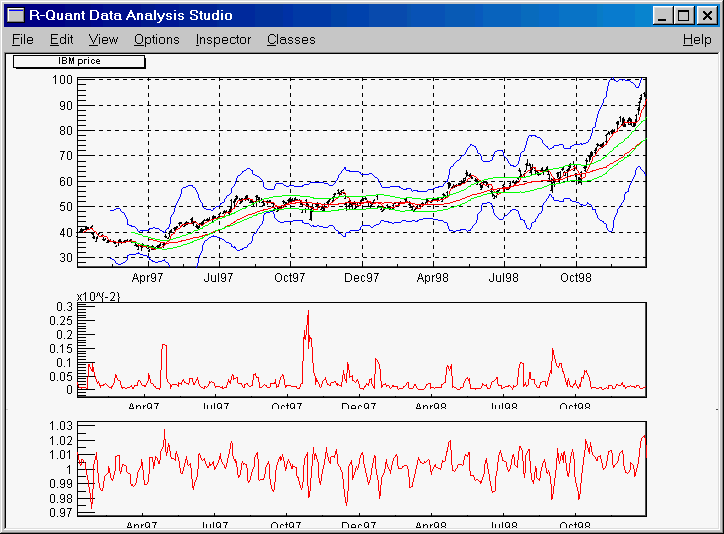Click the IBM price label button
Screen dimensions: 724x534
pos(79,61)
